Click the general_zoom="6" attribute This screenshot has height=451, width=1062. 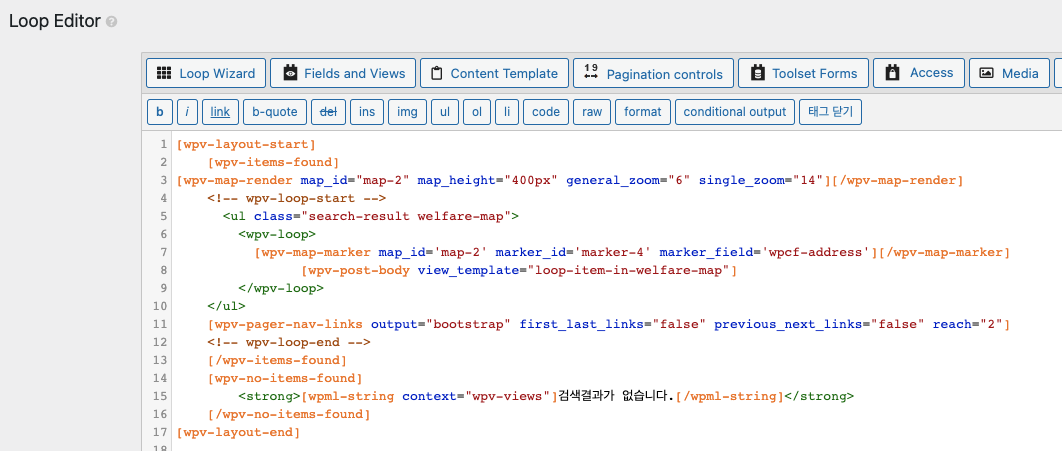628,180
